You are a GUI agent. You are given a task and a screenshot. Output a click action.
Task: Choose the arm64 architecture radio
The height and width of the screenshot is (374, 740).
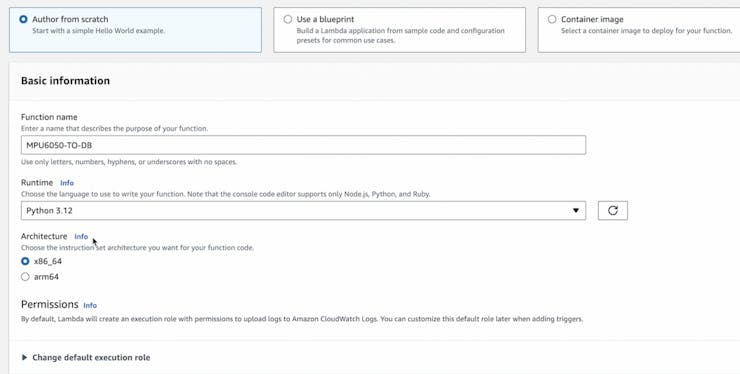25,277
